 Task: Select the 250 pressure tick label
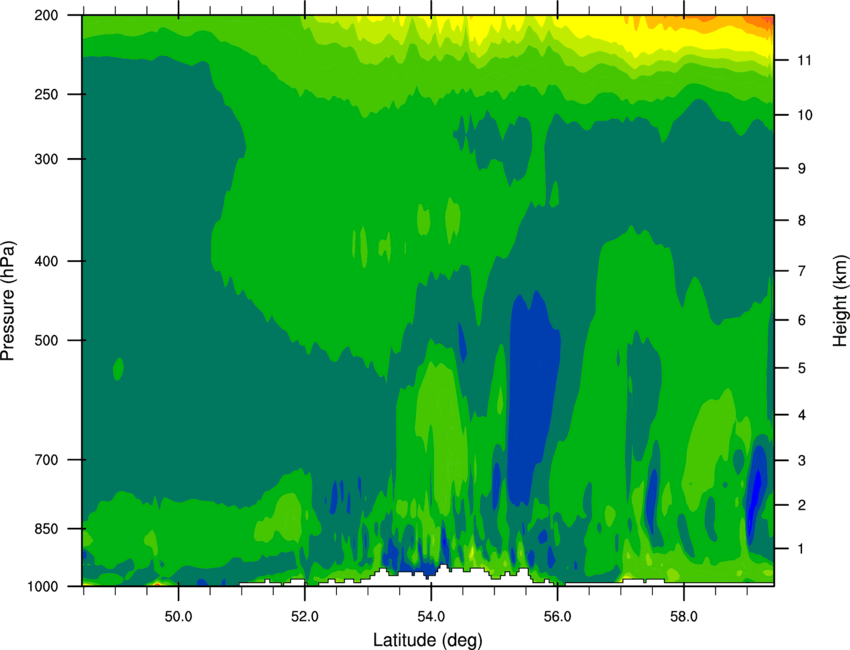coord(46,94)
